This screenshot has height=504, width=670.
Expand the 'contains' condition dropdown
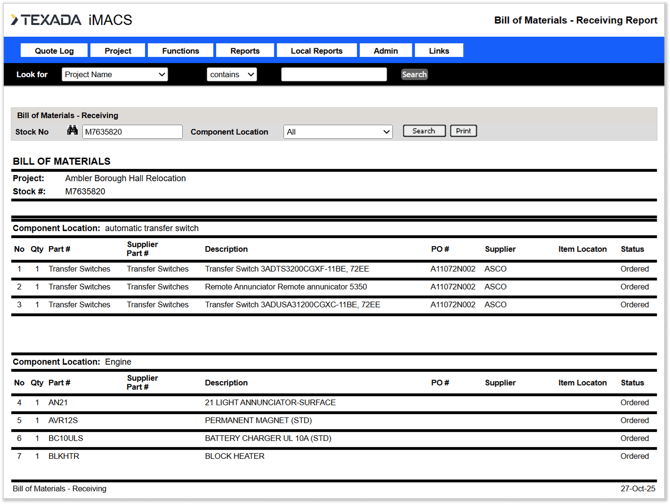[232, 75]
